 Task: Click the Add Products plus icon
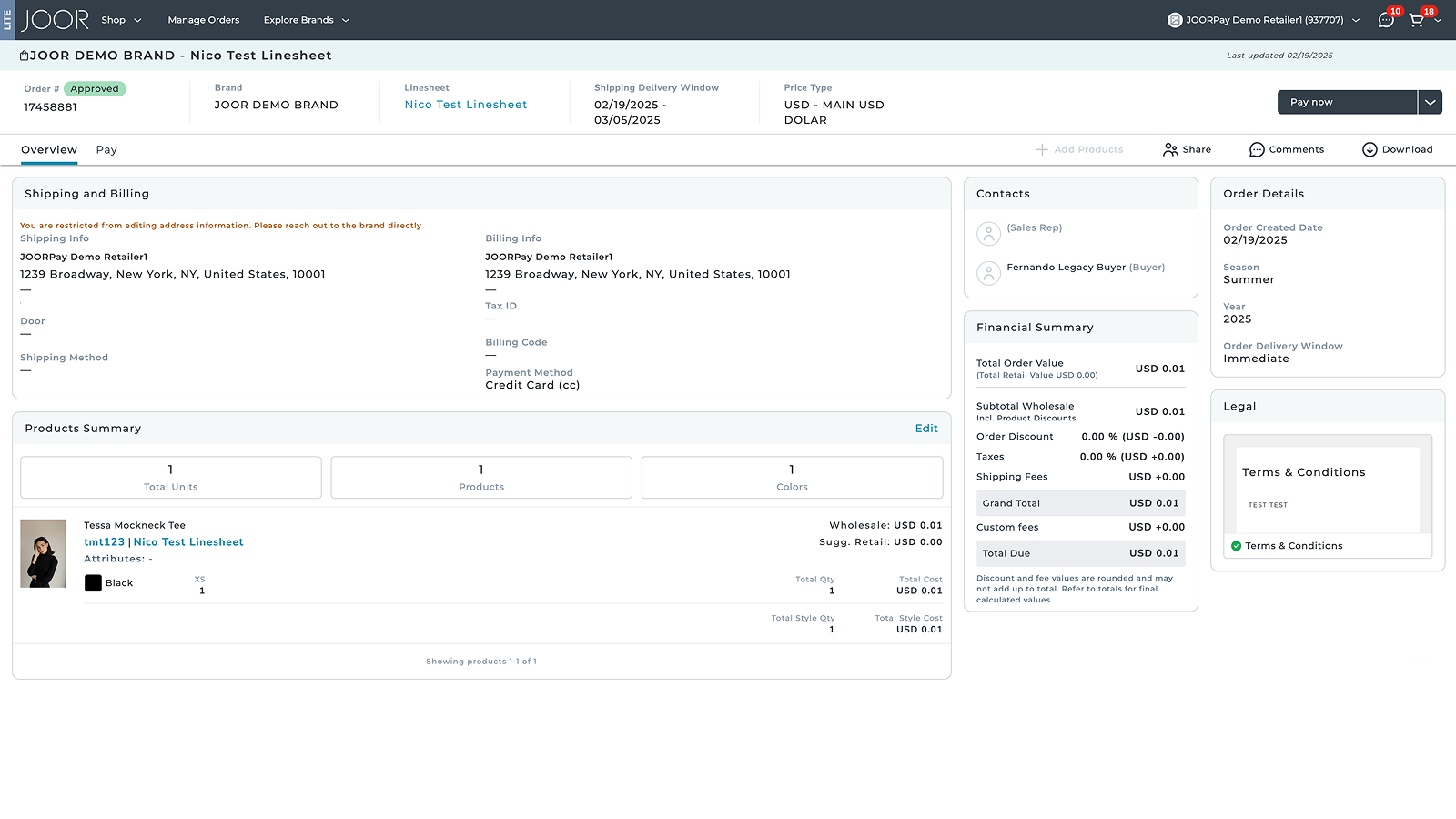1042,149
